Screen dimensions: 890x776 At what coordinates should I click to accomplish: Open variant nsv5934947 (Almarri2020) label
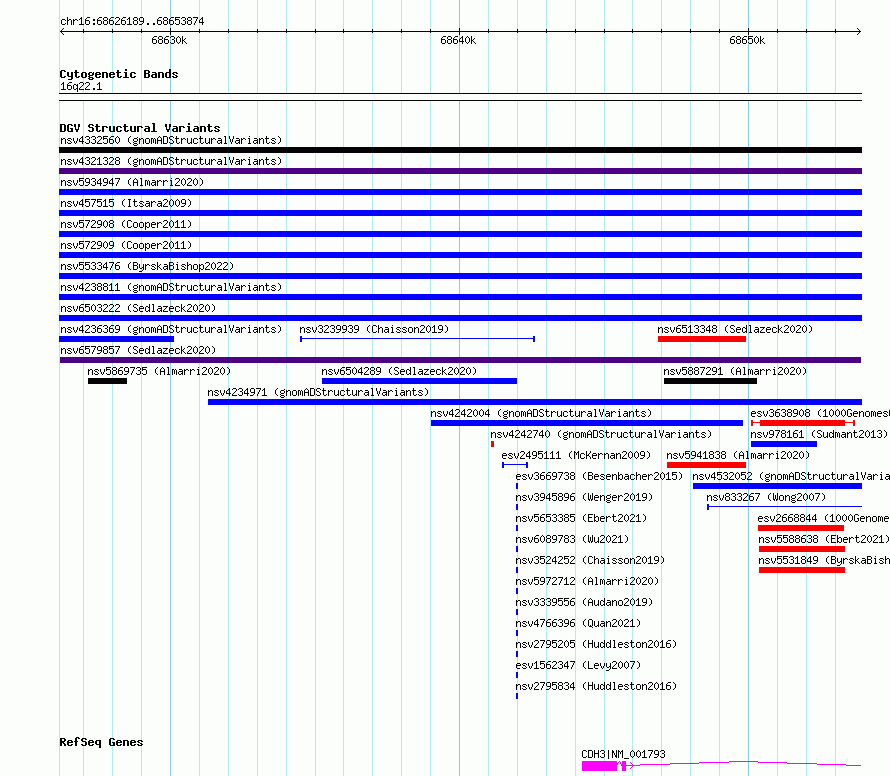(132, 182)
